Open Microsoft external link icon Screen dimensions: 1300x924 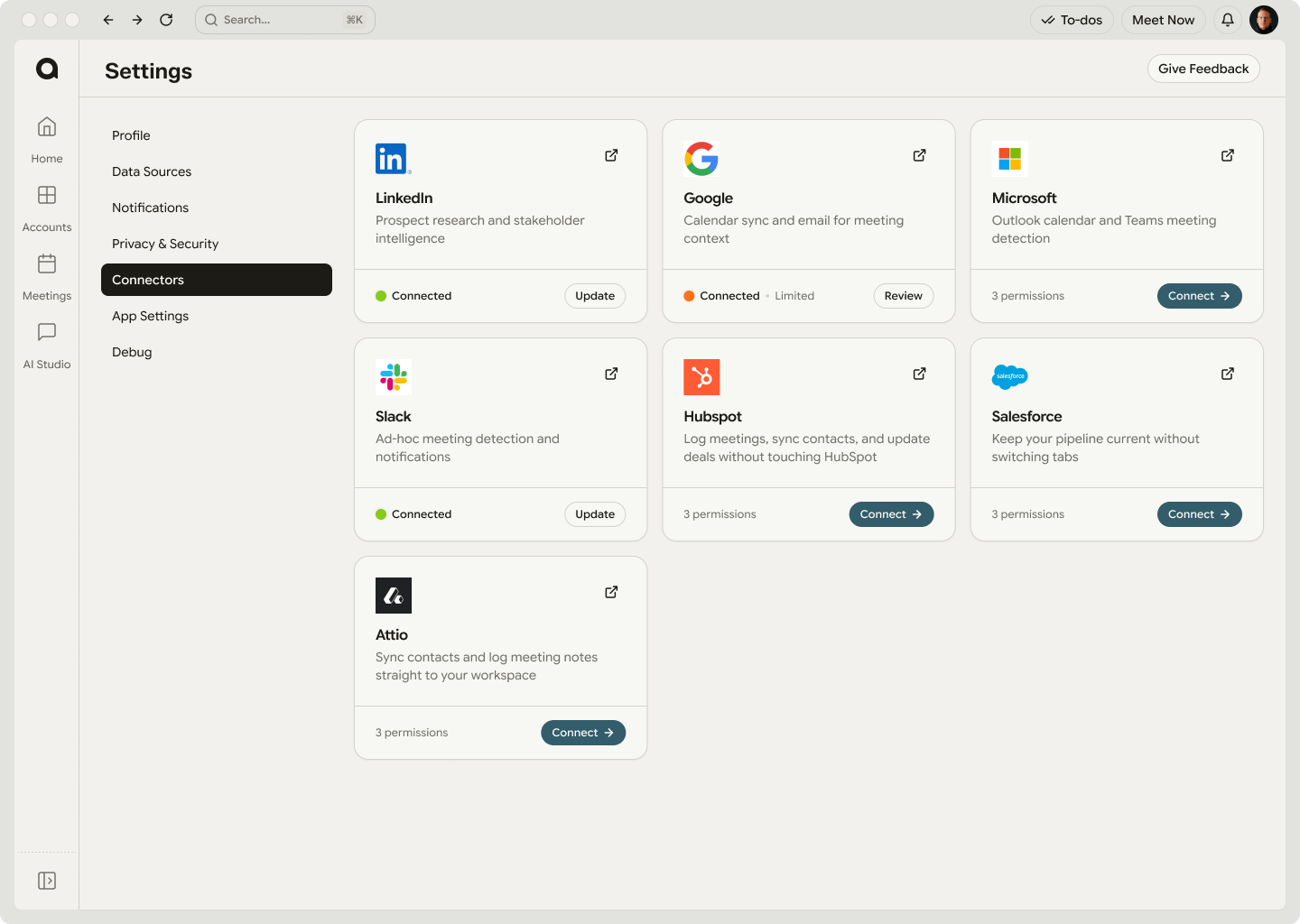[1228, 155]
